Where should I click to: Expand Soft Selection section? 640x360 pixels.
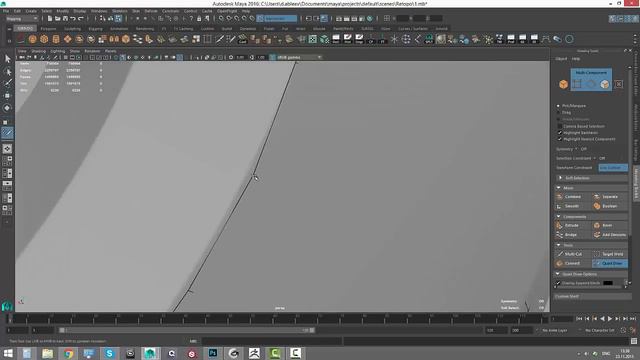pyautogui.click(x=591, y=178)
